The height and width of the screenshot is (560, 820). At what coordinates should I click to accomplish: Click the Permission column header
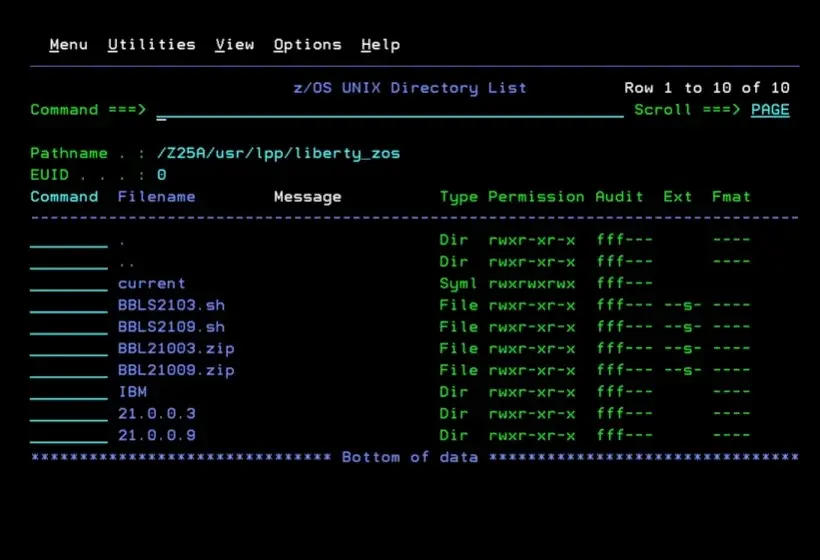tap(536, 197)
